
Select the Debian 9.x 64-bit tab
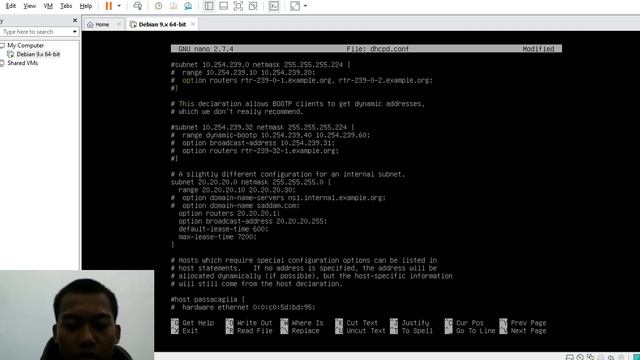tap(162, 24)
